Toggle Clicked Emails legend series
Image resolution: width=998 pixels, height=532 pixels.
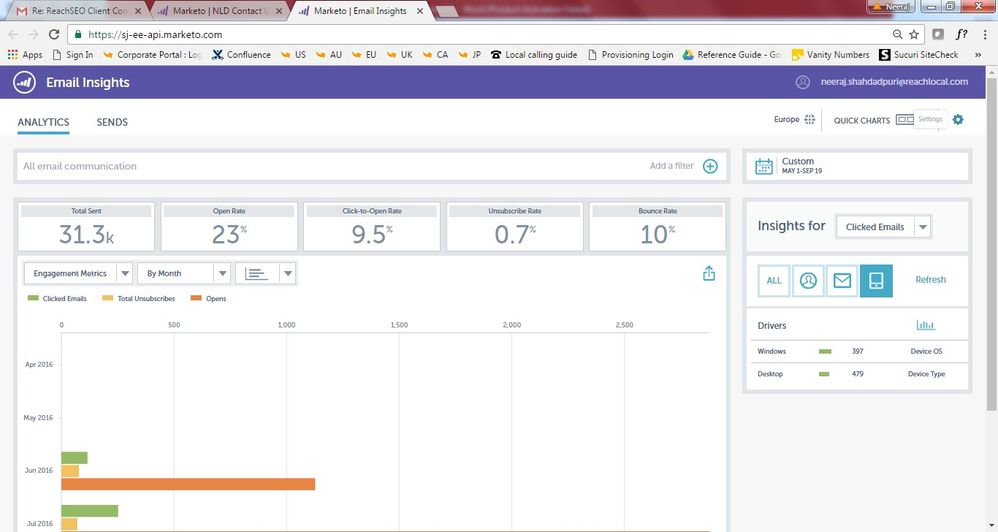click(58, 298)
